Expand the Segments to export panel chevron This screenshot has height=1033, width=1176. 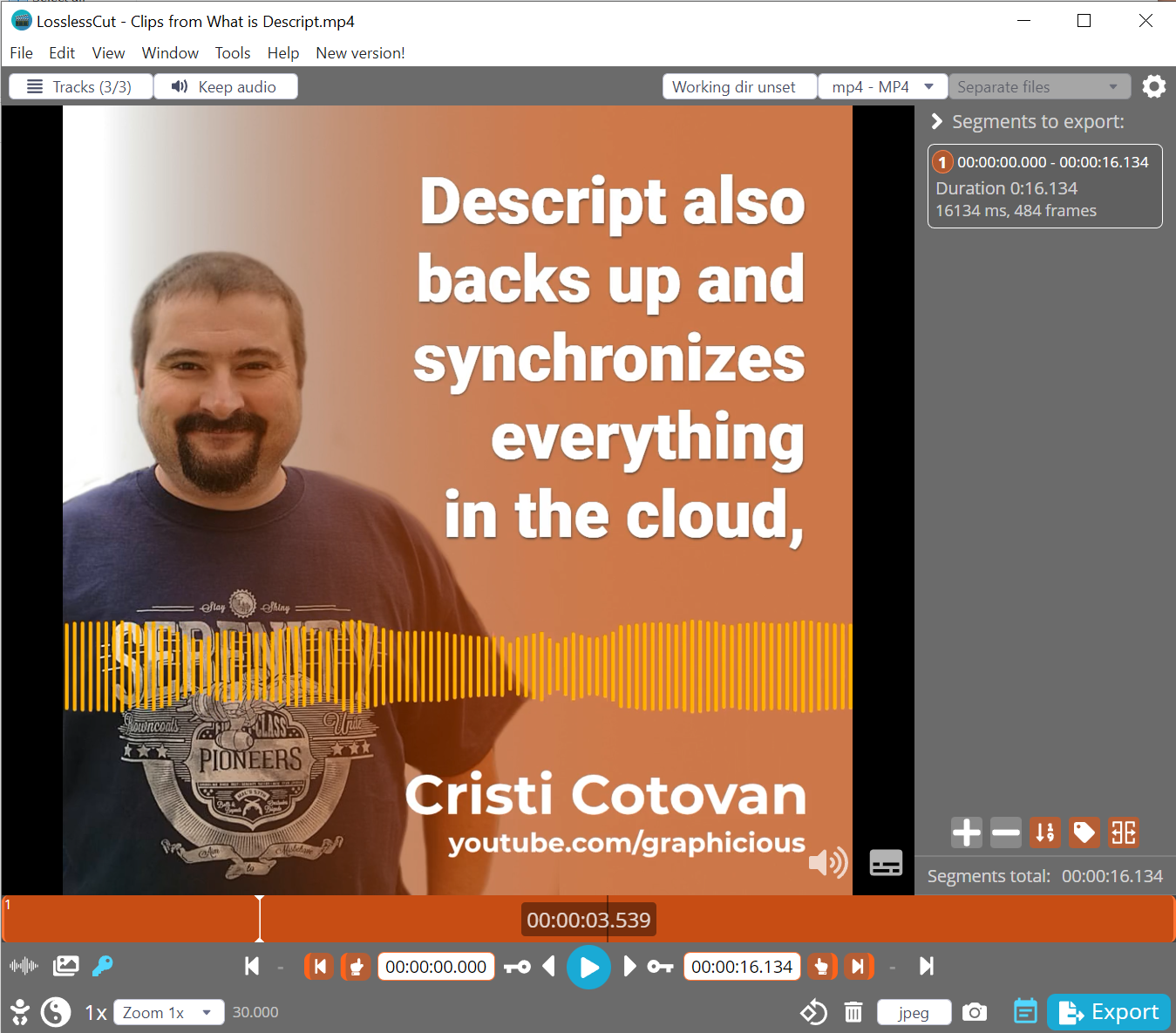coord(937,122)
